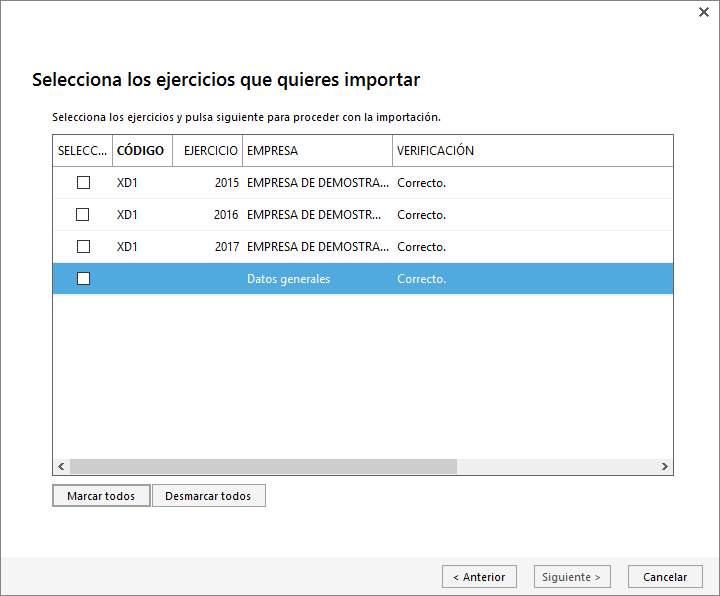Viewport: 720px width, 596px height.
Task: Cancel the import wizard
Action: coord(665,577)
